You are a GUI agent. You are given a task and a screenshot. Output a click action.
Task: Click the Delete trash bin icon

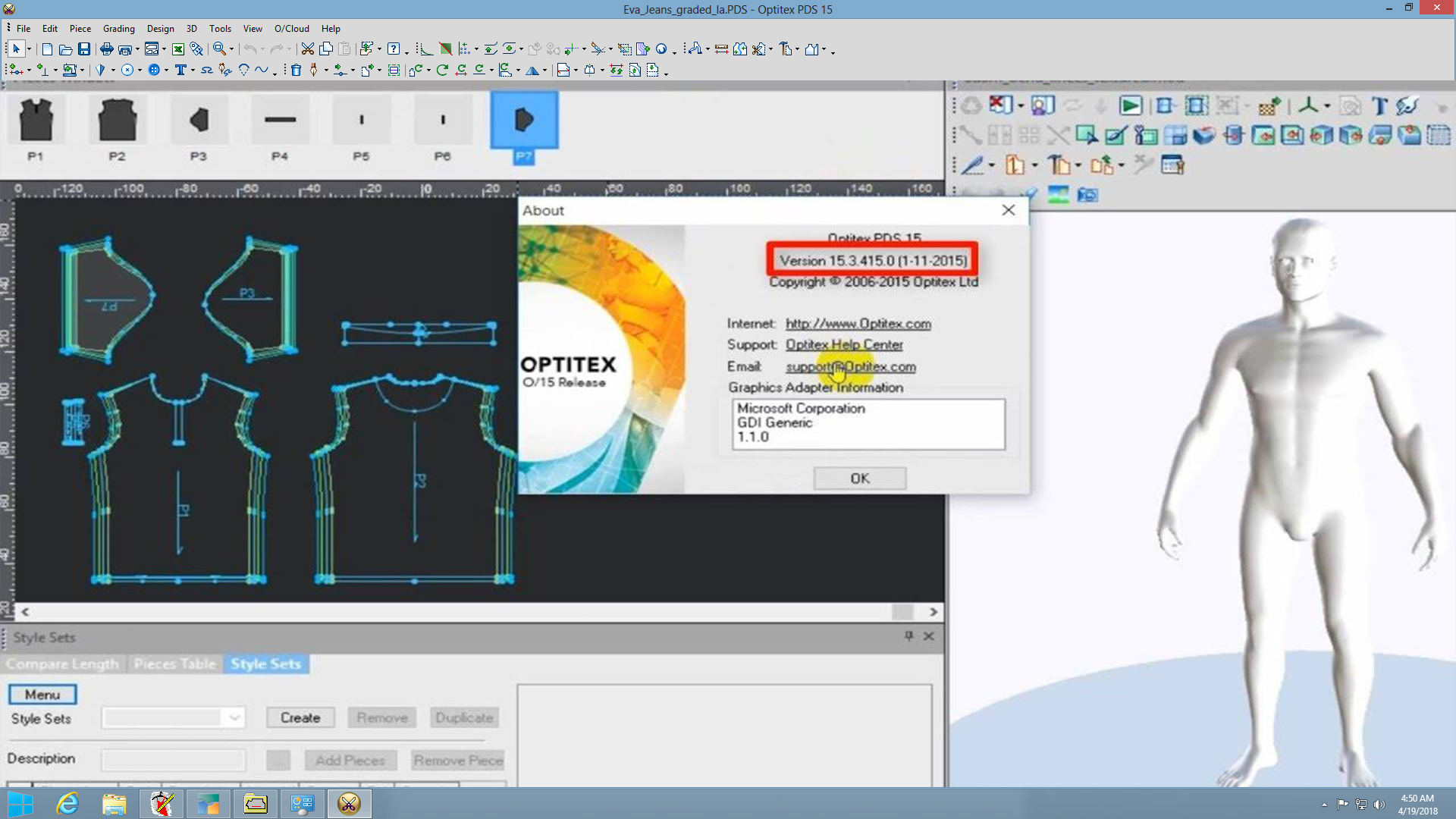point(296,71)
